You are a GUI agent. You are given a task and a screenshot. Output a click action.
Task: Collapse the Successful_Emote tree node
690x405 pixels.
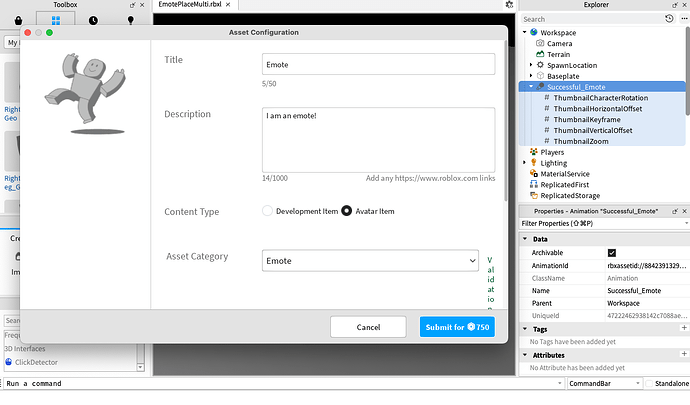pyautogui.click(x=530, y=87)
